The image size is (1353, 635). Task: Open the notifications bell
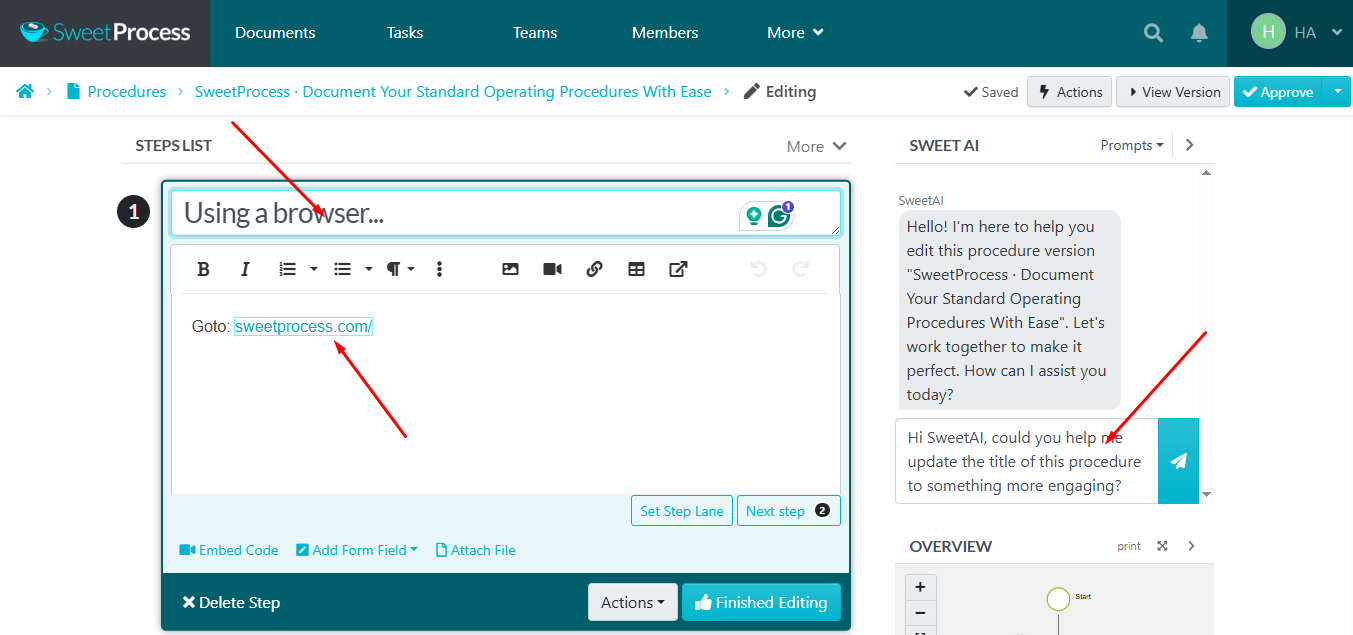(1199, 33)
